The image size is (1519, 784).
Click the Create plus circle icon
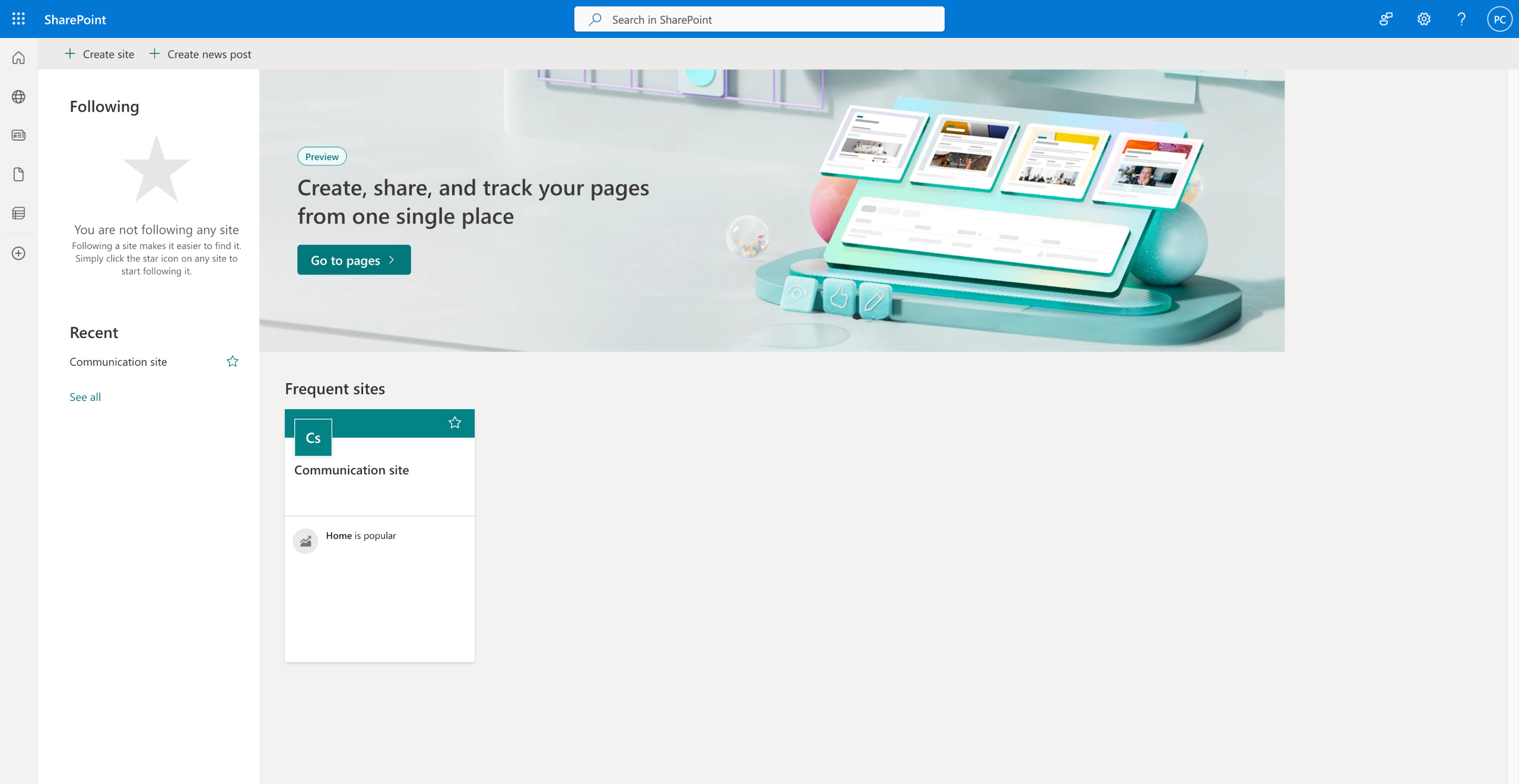coord(18,253)
